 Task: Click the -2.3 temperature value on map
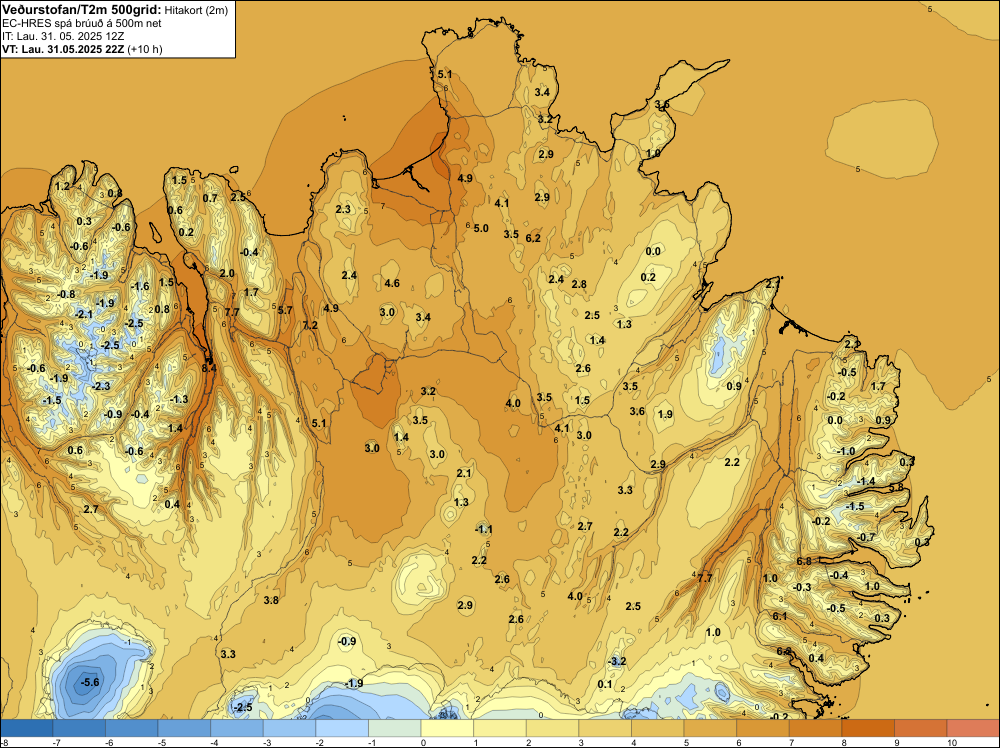click(x=101, y=386)
